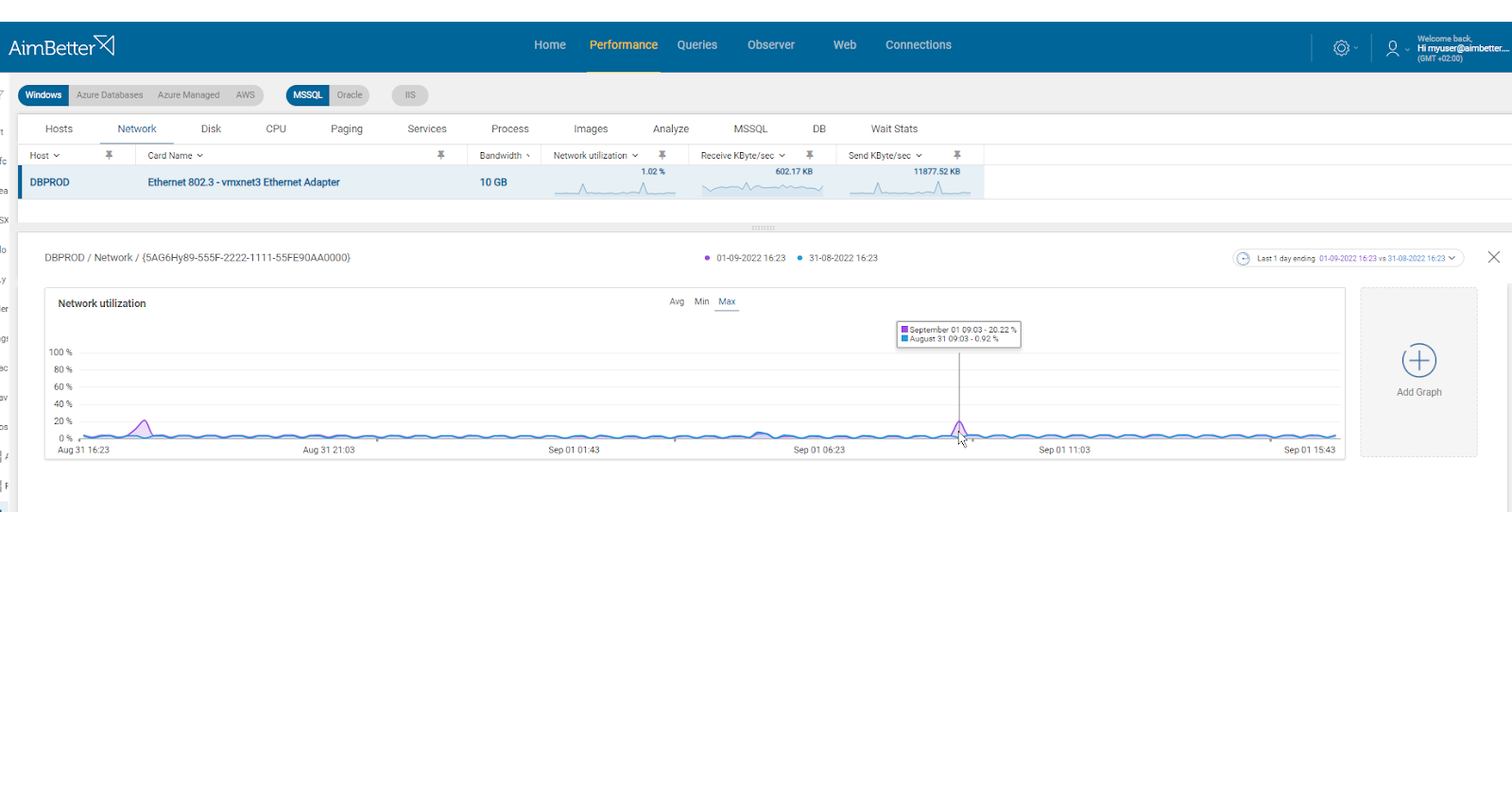Click the Send KByte/sec sparkline
The image size is (1512, 803).
coord(909,187)
